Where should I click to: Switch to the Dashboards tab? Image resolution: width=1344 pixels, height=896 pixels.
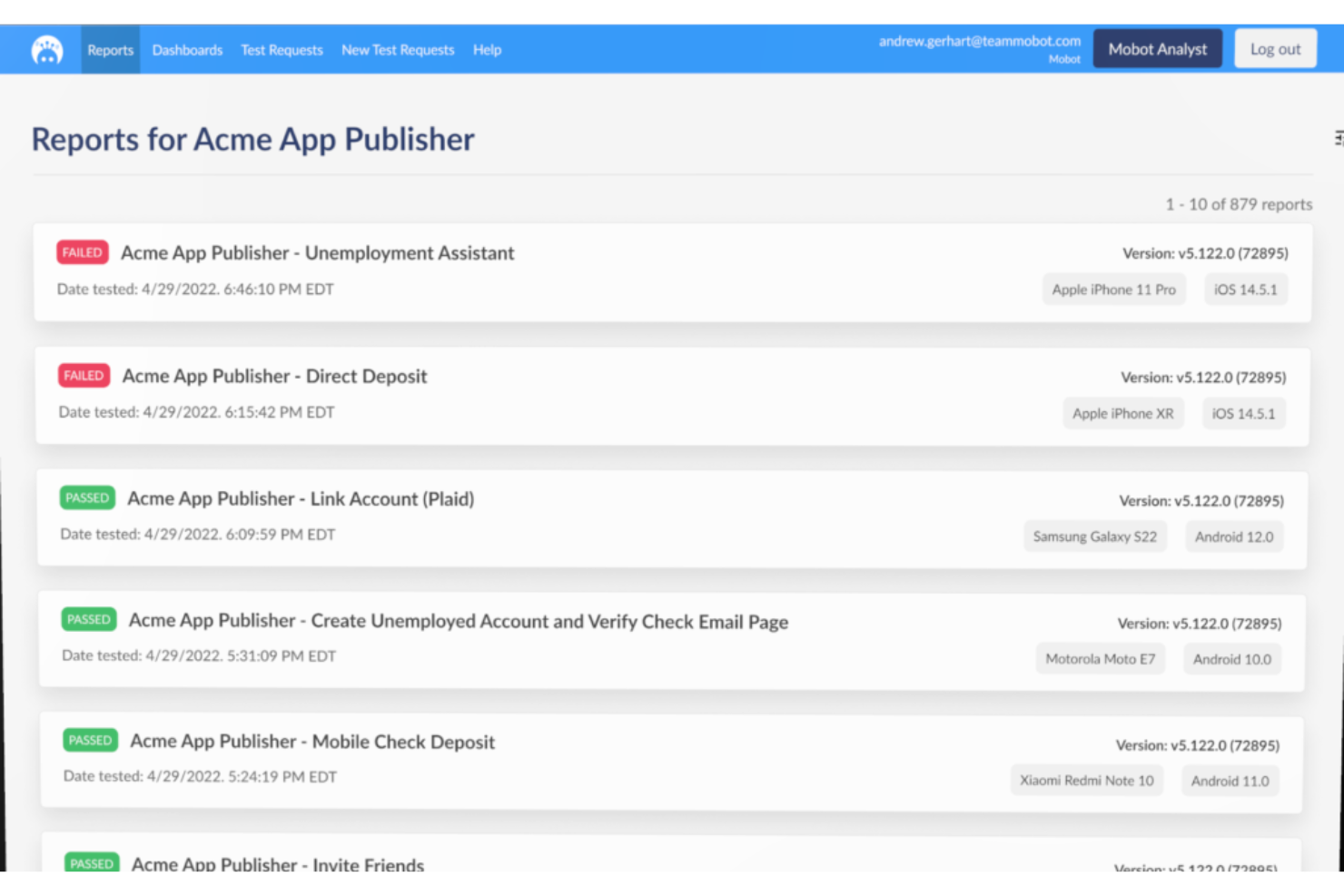click(187, 50)
